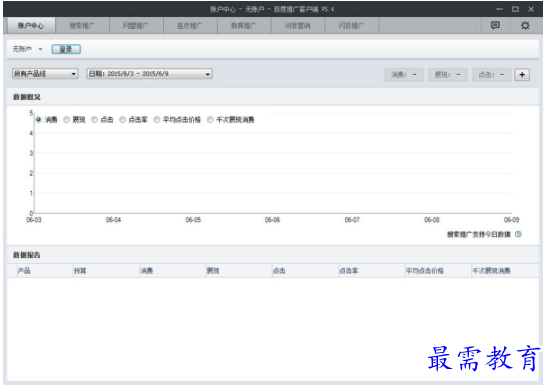
Task: Switch to the 账户中心 tab
Action: point(30,26)
